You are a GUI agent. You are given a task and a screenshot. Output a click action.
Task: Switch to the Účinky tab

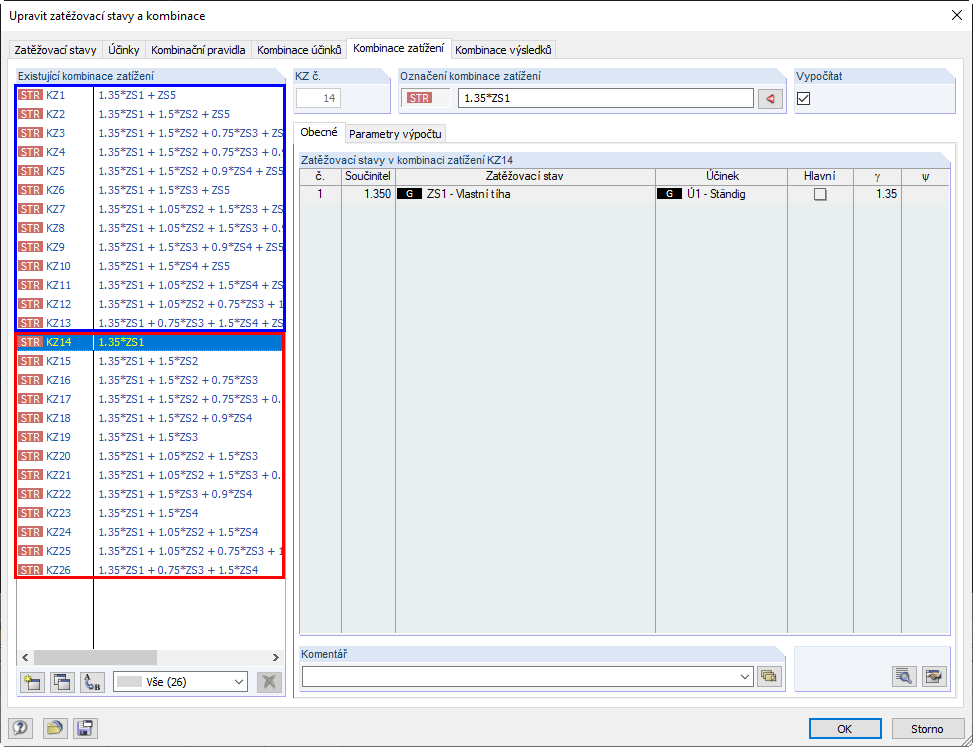point(124,50)
